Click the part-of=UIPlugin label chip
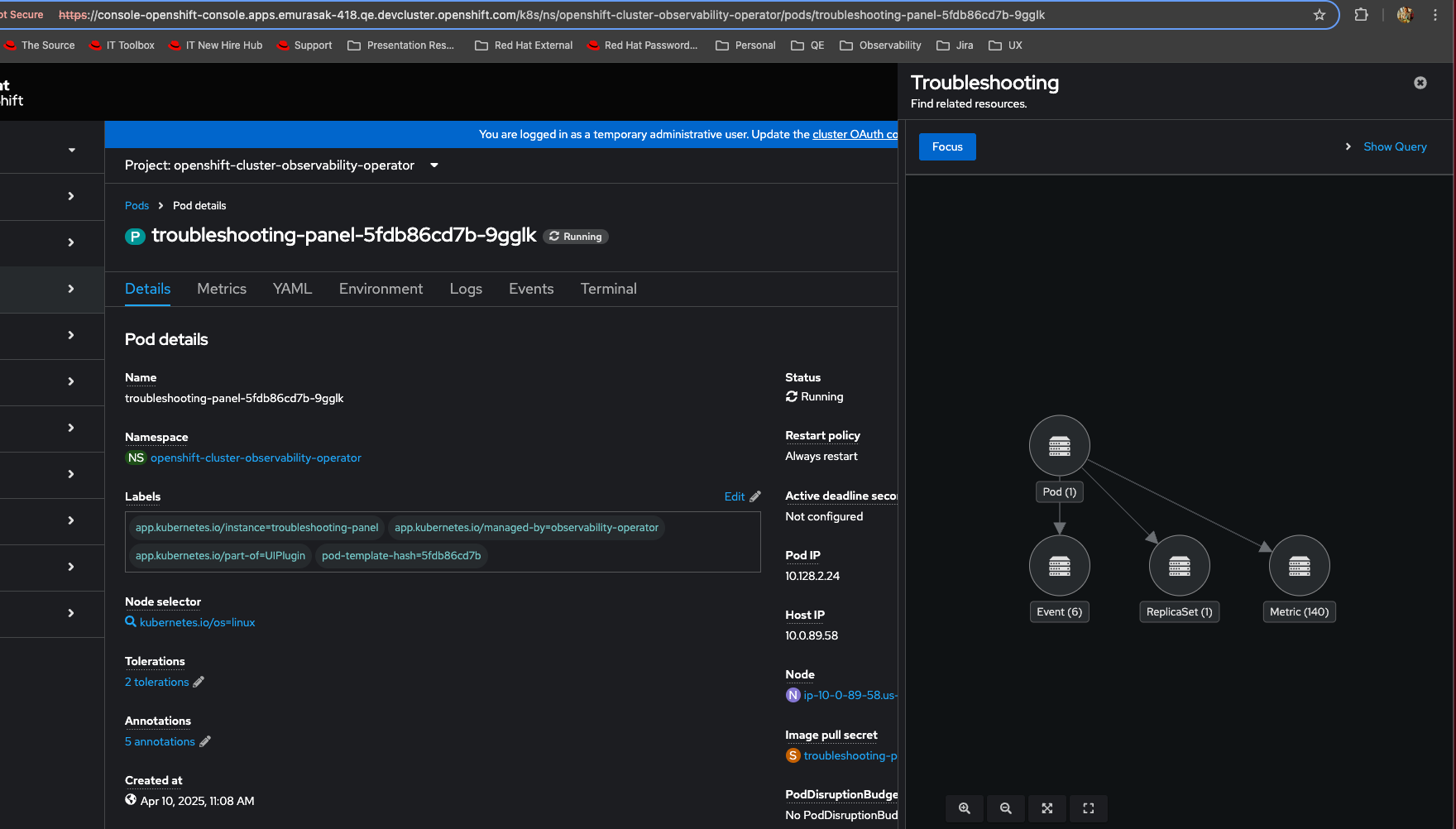The width and height of the screenshot is (1456, 829). click(x=220, y=556)
